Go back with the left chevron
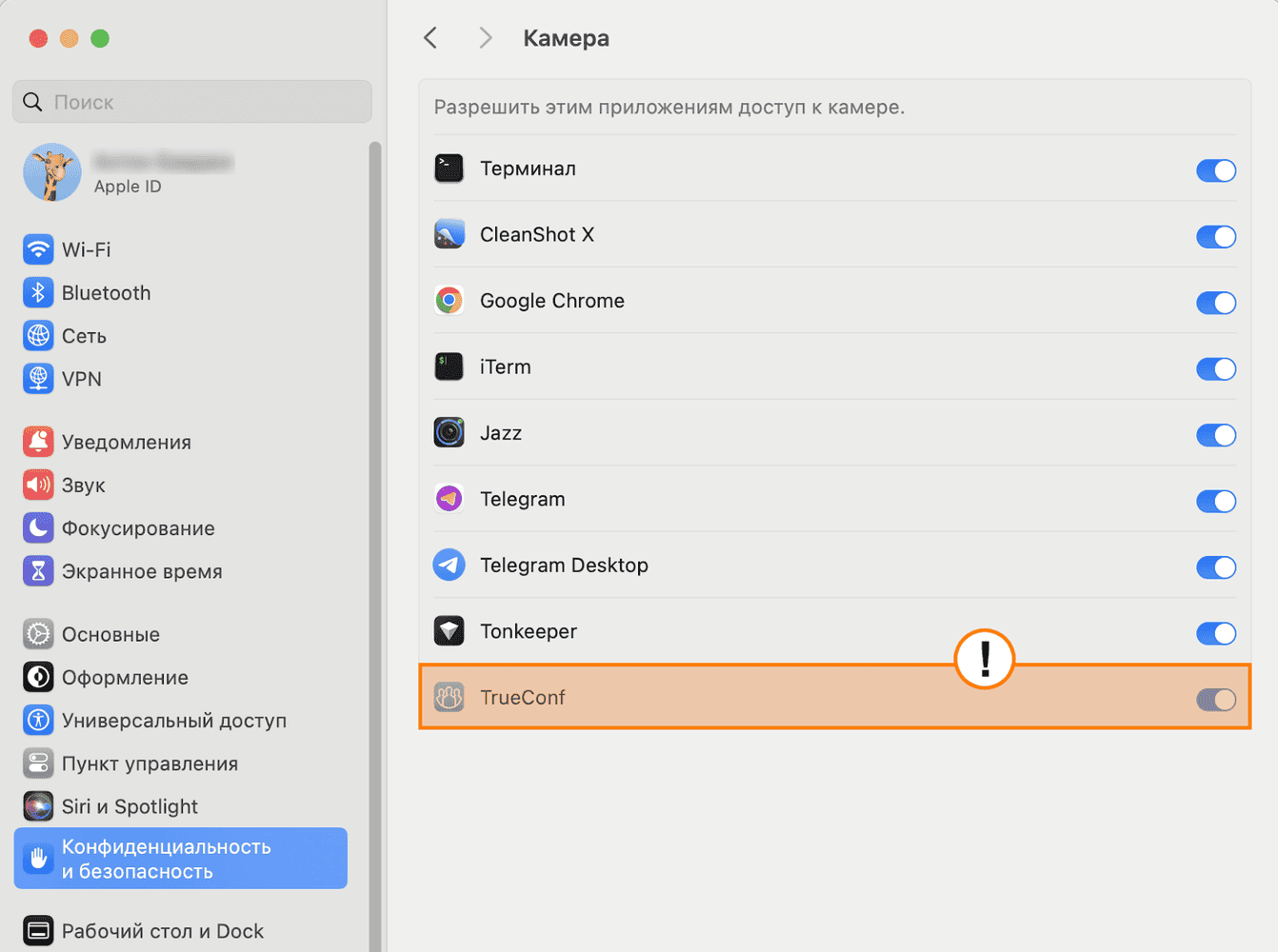 pos(430,38)
